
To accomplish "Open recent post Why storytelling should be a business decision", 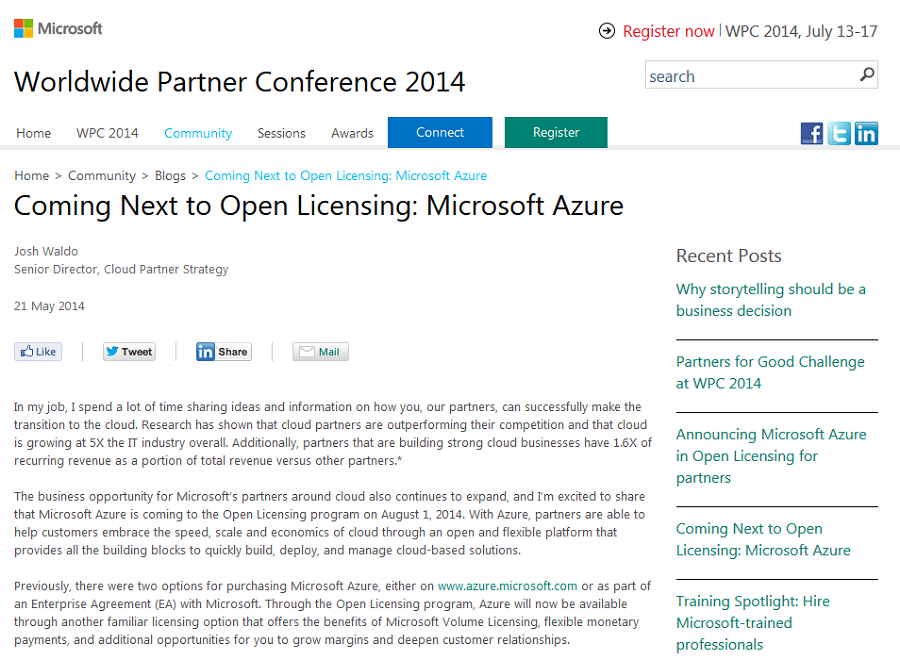I will pyautogui.click(x=771, y=300).
